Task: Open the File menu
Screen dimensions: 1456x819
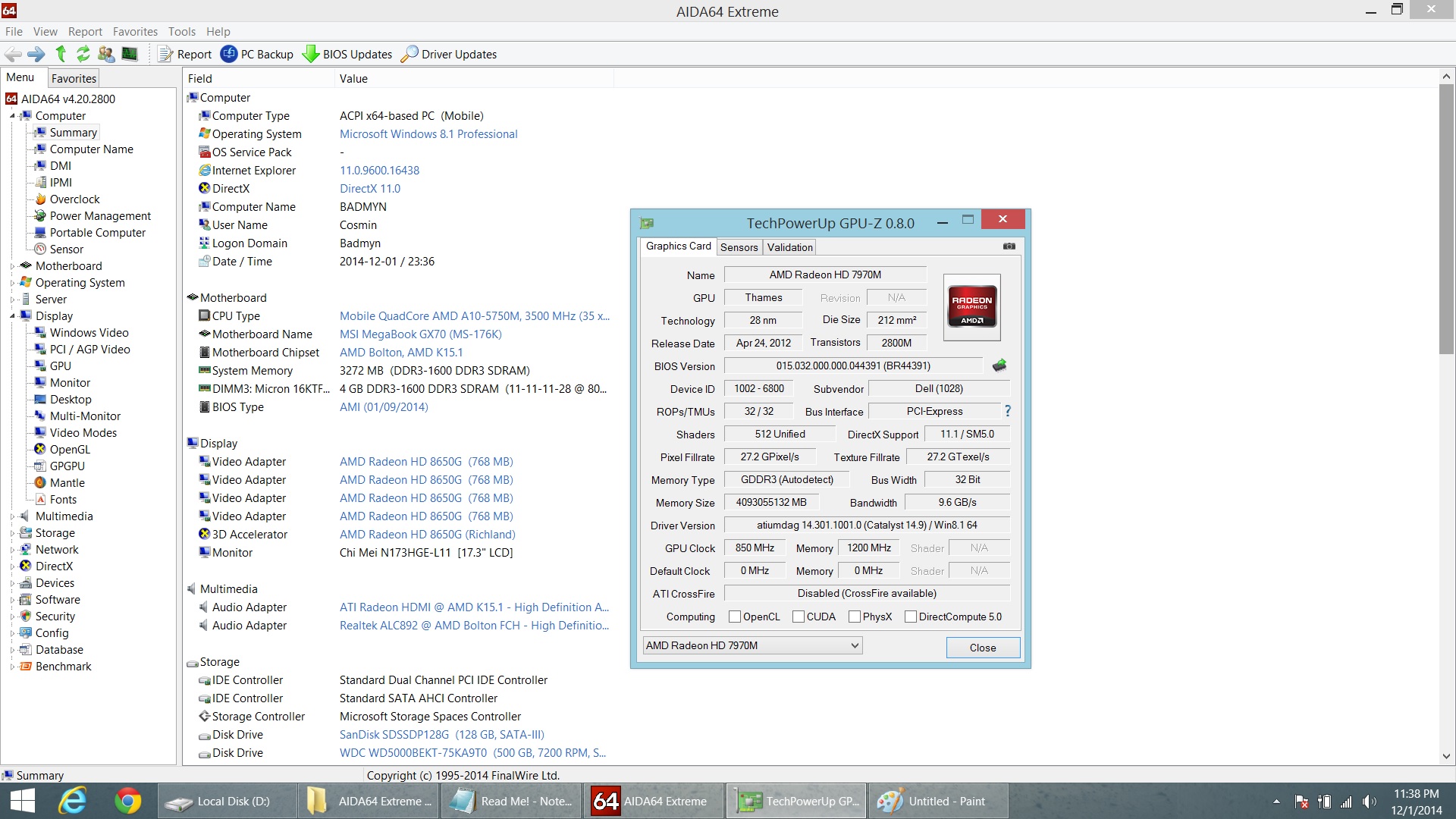Action: tap(14, 31)
